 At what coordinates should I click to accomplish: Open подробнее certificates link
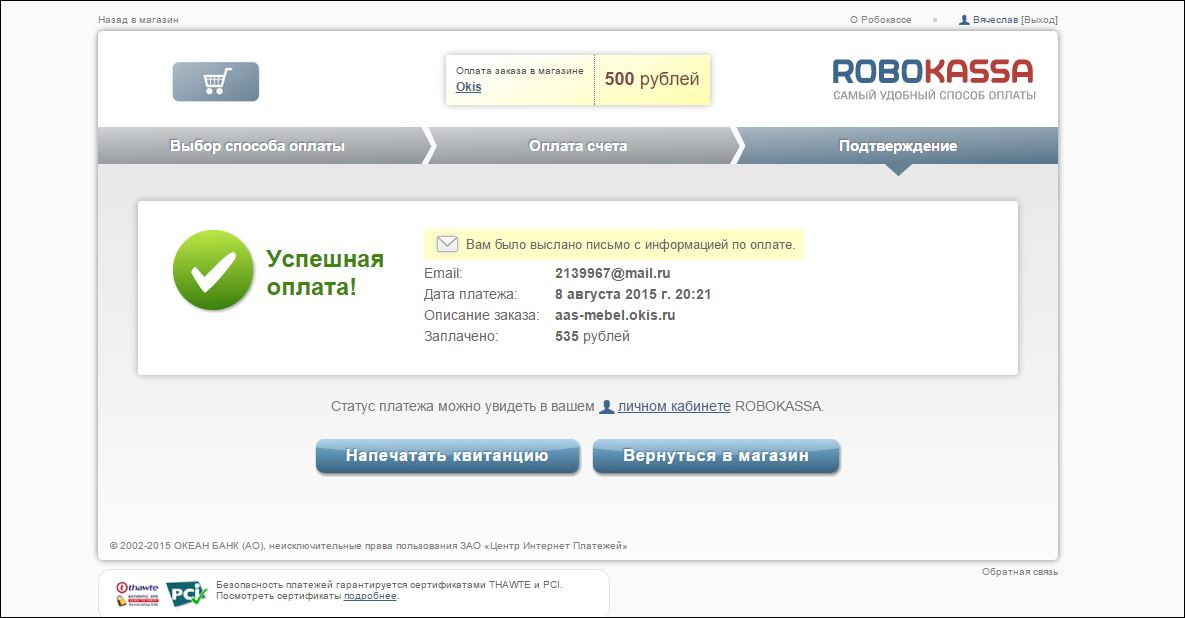[370, 596]
